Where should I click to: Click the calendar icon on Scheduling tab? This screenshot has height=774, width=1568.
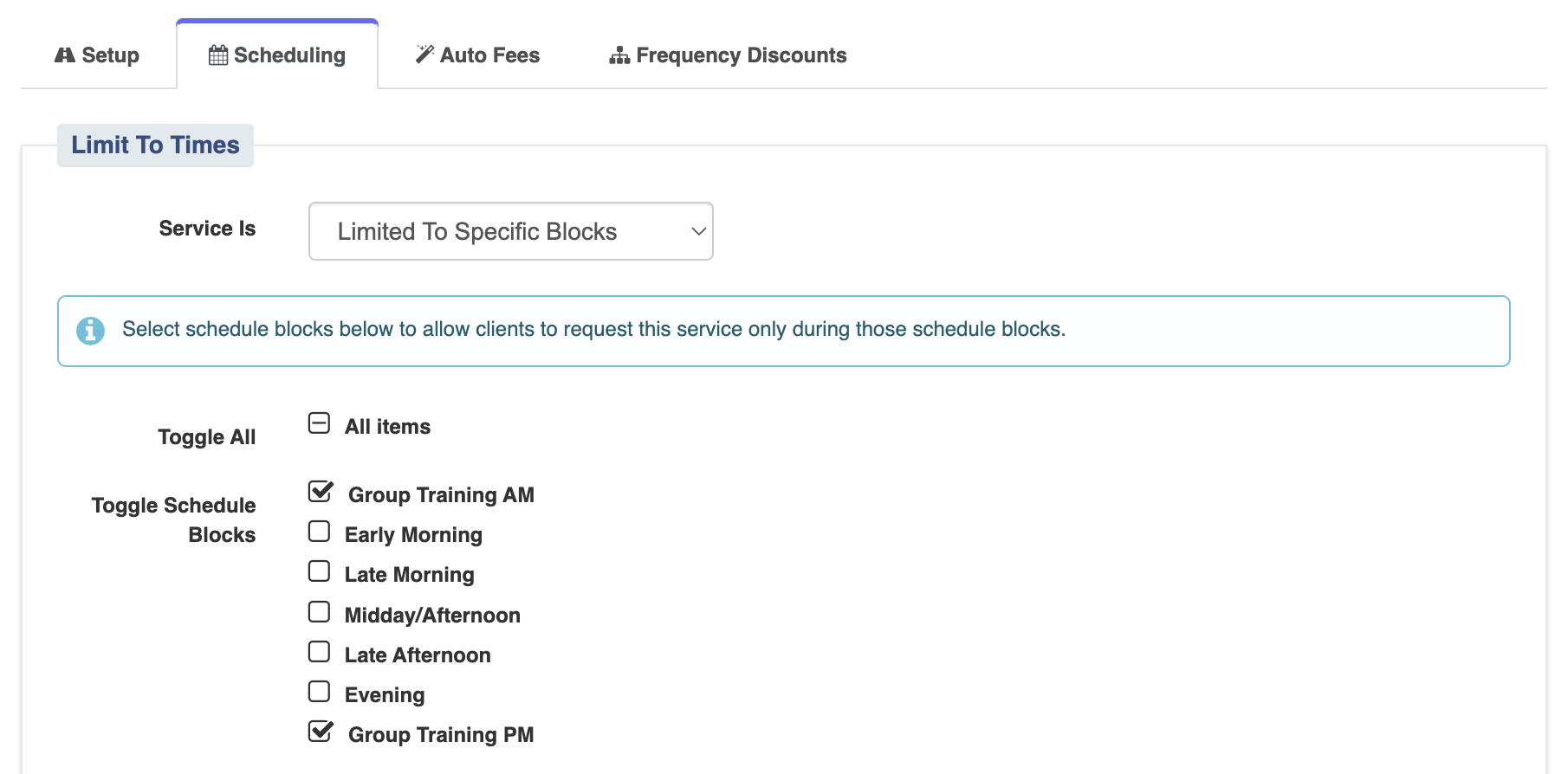[218, 55]
